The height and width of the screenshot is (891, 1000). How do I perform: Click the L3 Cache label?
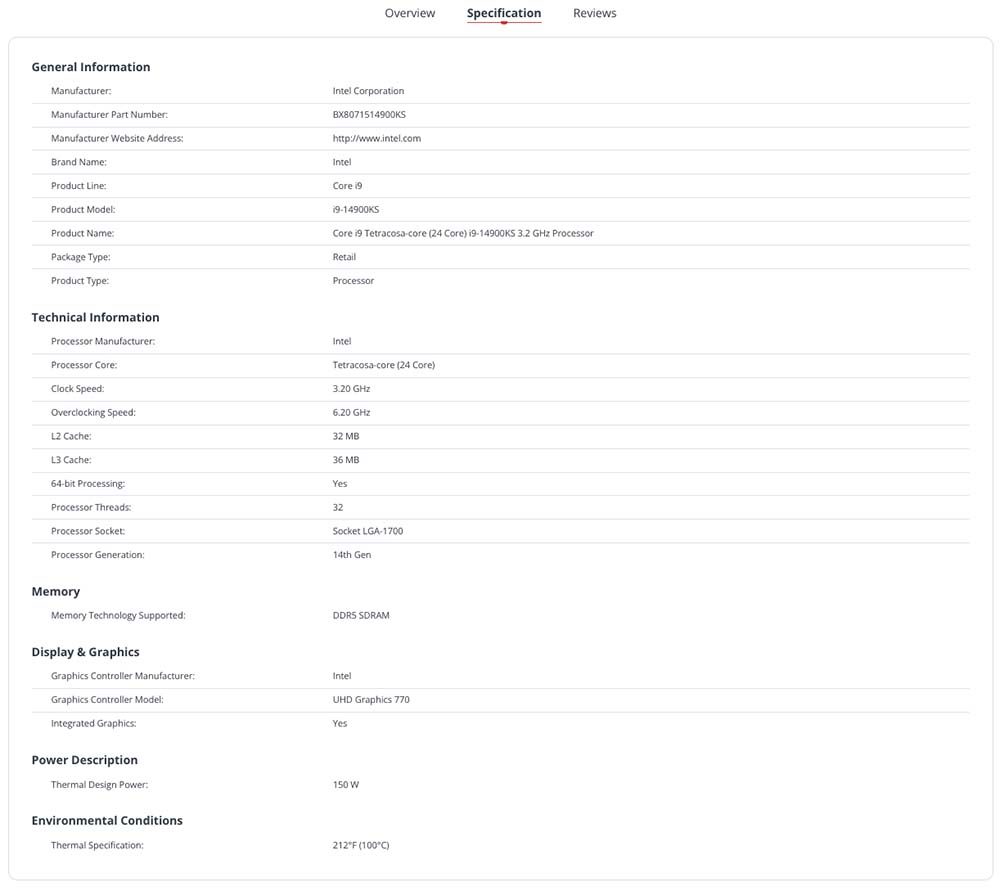[x=71, y=460]
